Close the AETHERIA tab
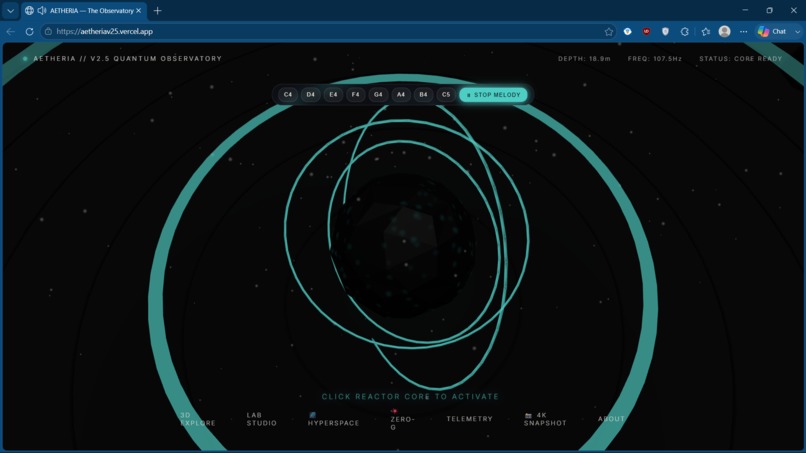The height and width of the screenshot is (453, 806). [x=138, y=10]
